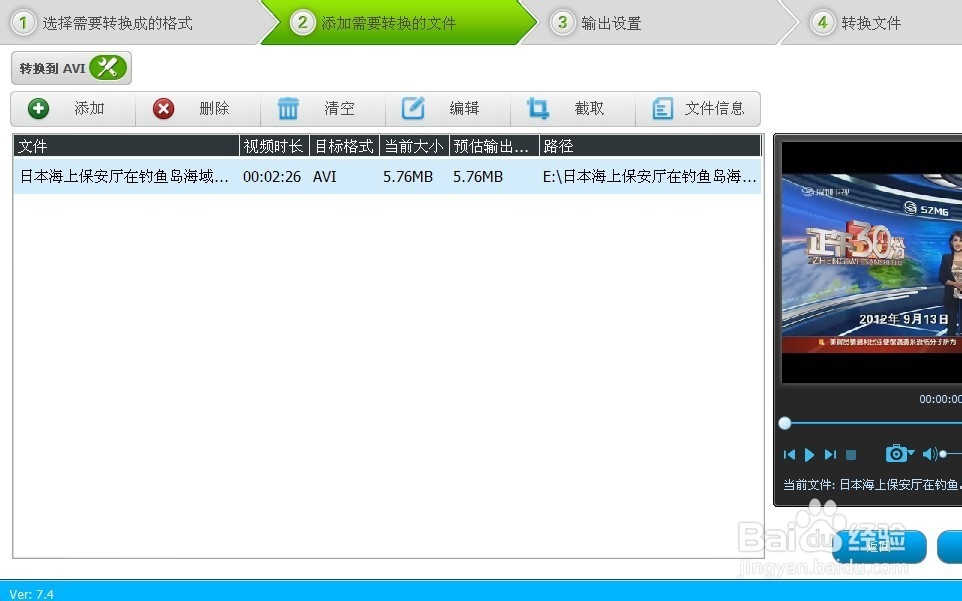Click the speaker volume icon

coord(930,453)
